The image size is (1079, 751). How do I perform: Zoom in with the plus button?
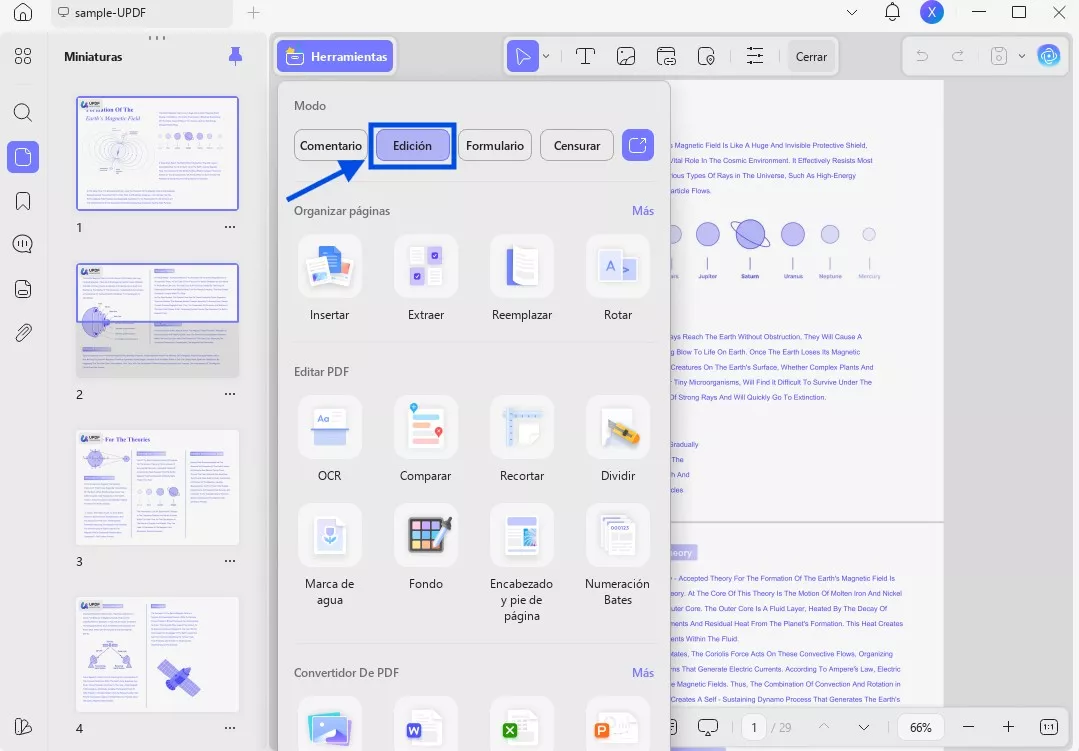[x=1008, y=727]
